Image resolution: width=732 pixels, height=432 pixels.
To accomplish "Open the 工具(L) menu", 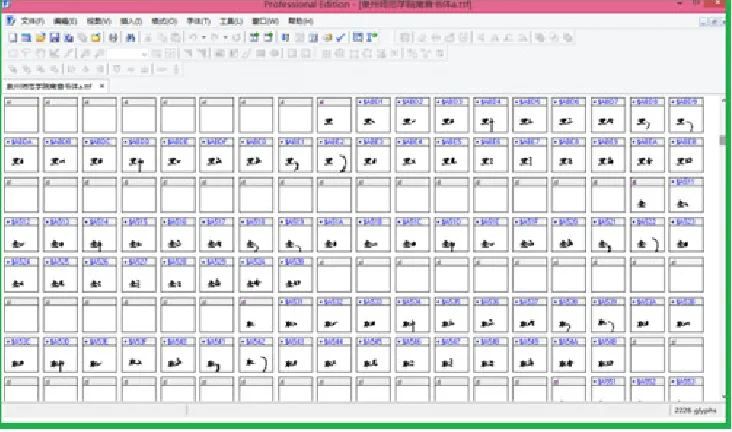I will [x=231, y=21].
